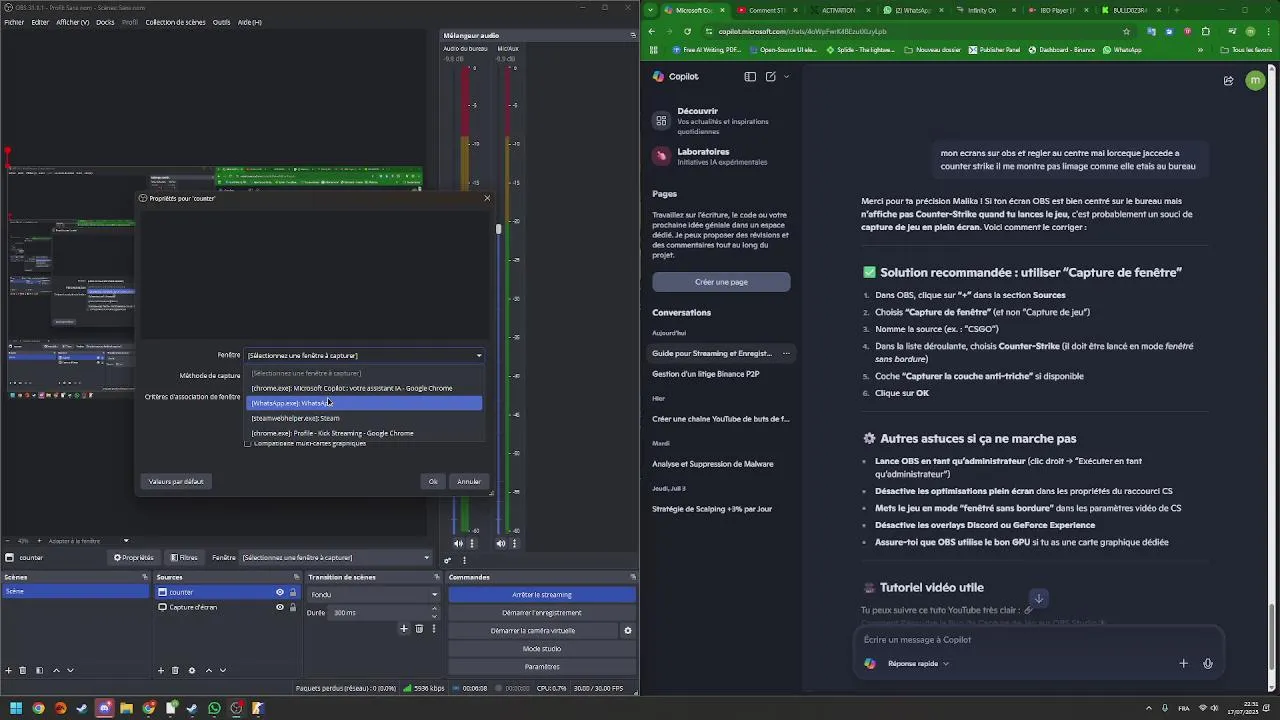This screenshot has height=720, width=1280.
Task: Open Outils menu in OBS
Action: pyautogui.click(x=221, y=22)
